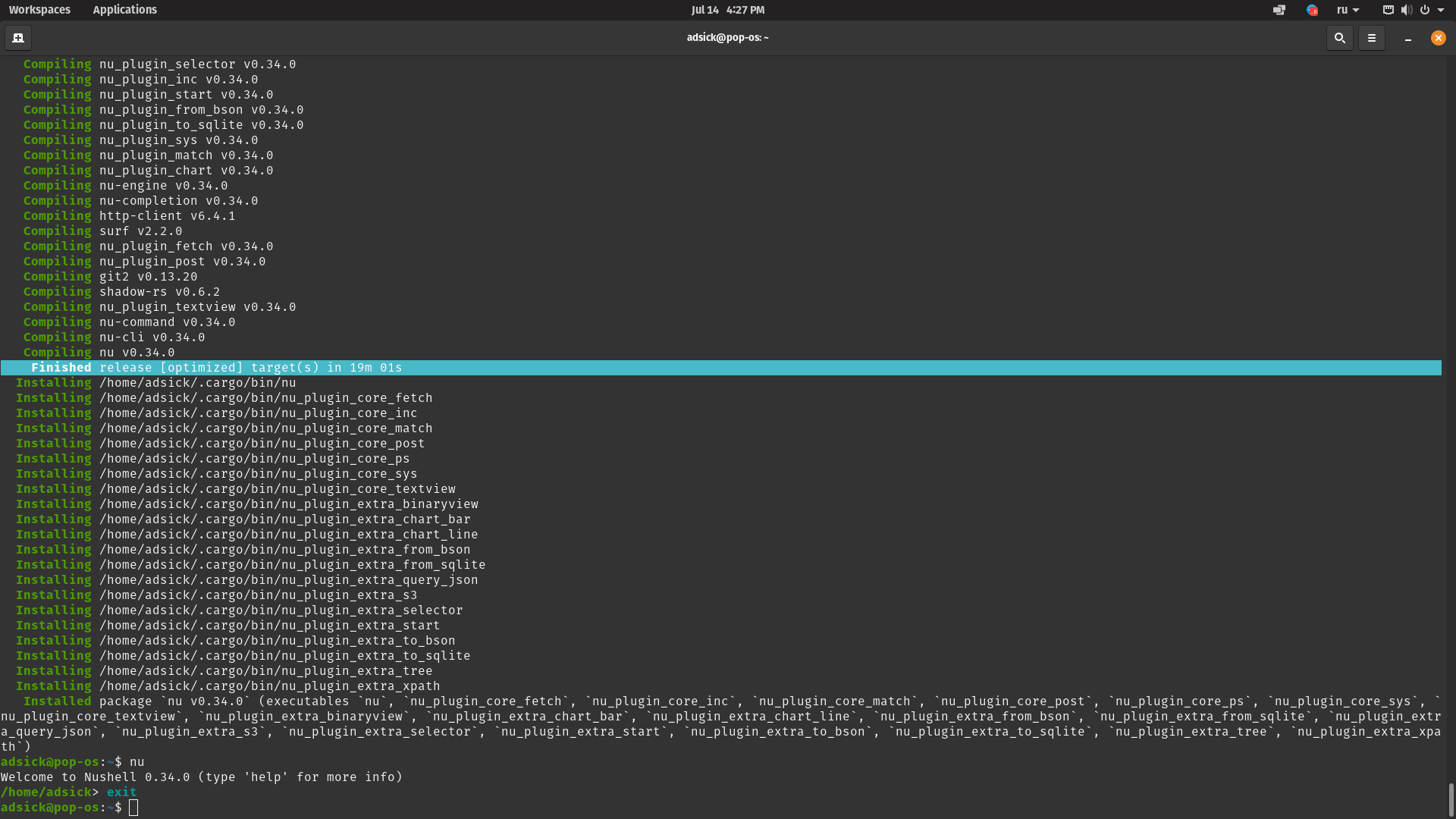Click 'Compiling git2 v0.13.20' line

click(110, 277)
